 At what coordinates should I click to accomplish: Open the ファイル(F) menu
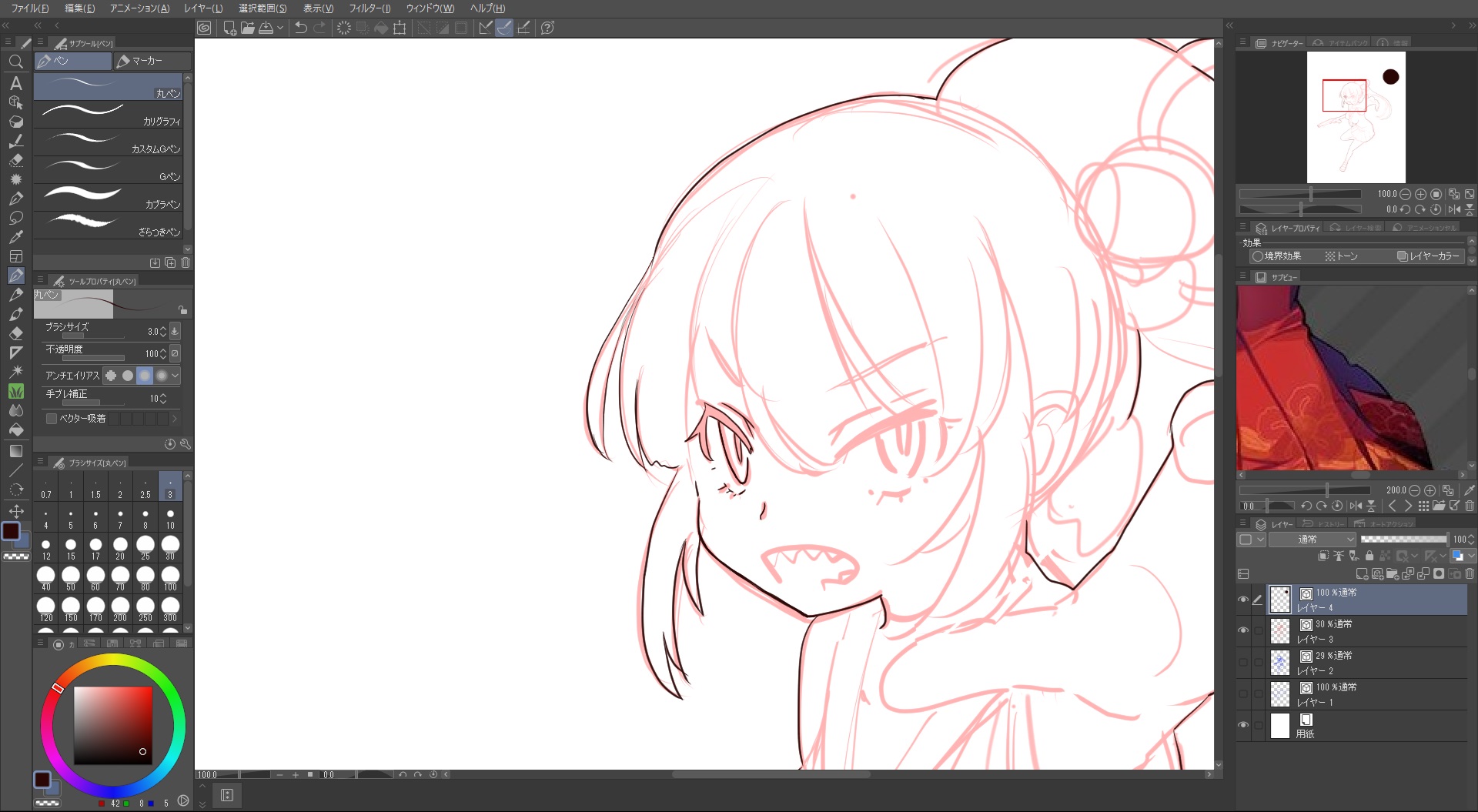30,8
